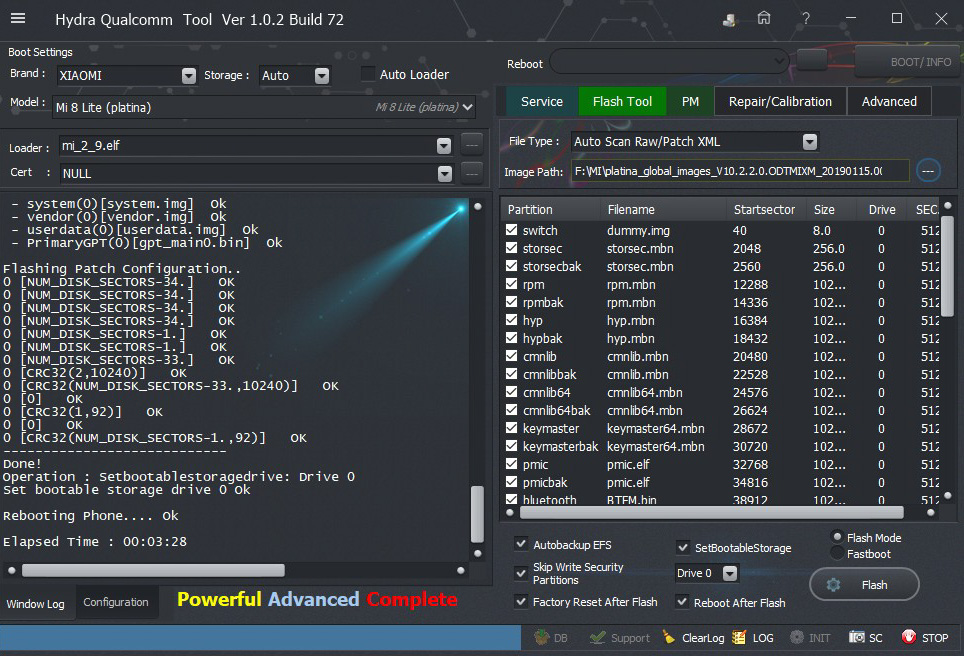Open Support from bottom bar
This screenshot has height=656, width=964.
pos(619,638)
